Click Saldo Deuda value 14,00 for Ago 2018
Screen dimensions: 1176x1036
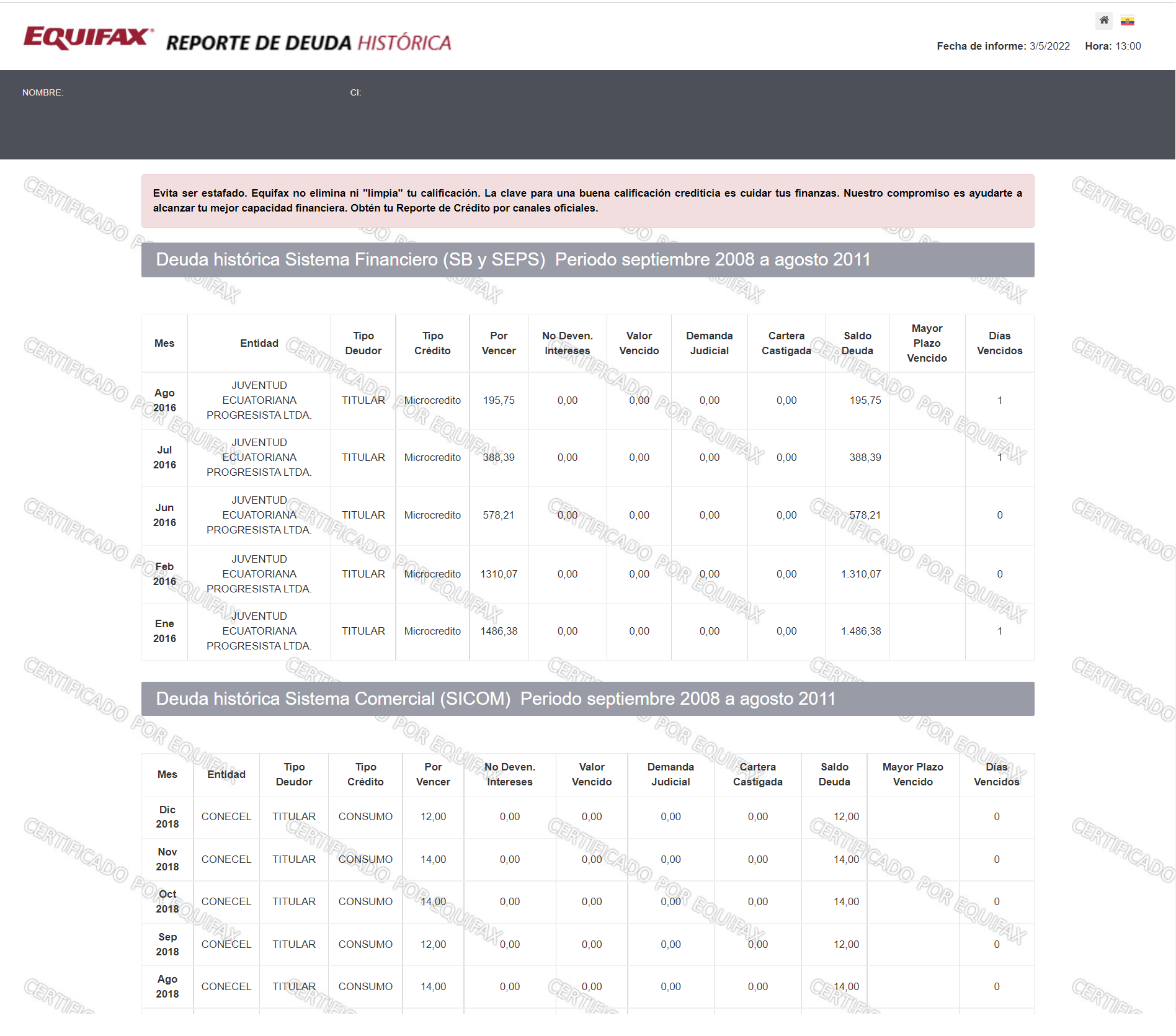point(846,986)
